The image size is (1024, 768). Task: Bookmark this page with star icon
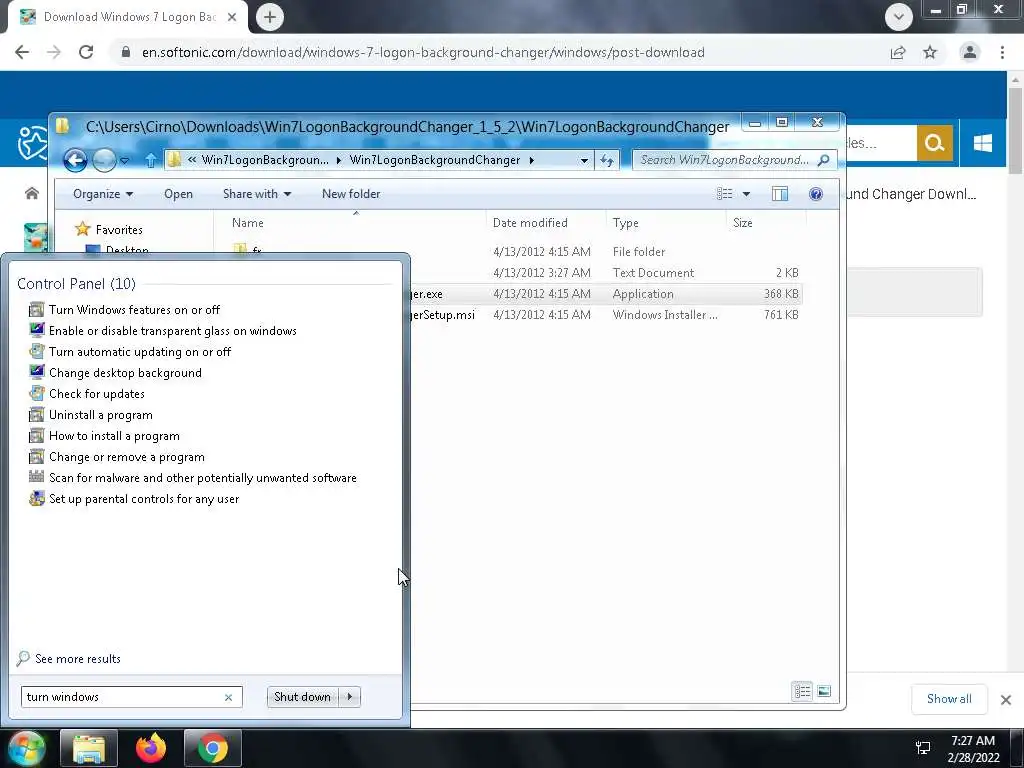point(930,52)
